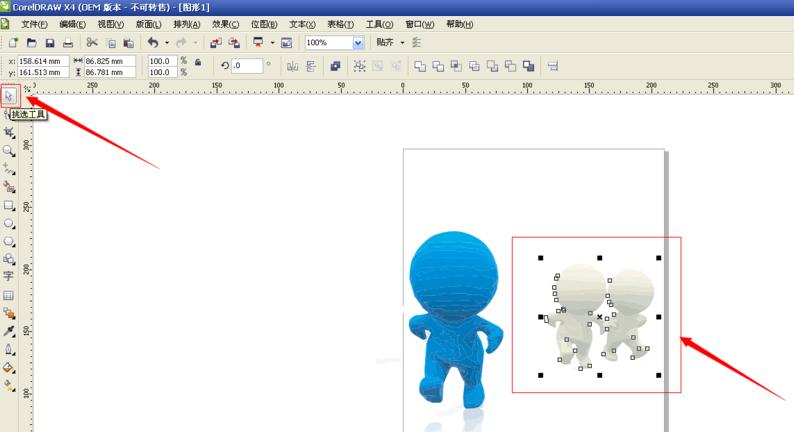Select the Rectangle tool
This screenshot has width=794, height=432.
tap(9, 206)
